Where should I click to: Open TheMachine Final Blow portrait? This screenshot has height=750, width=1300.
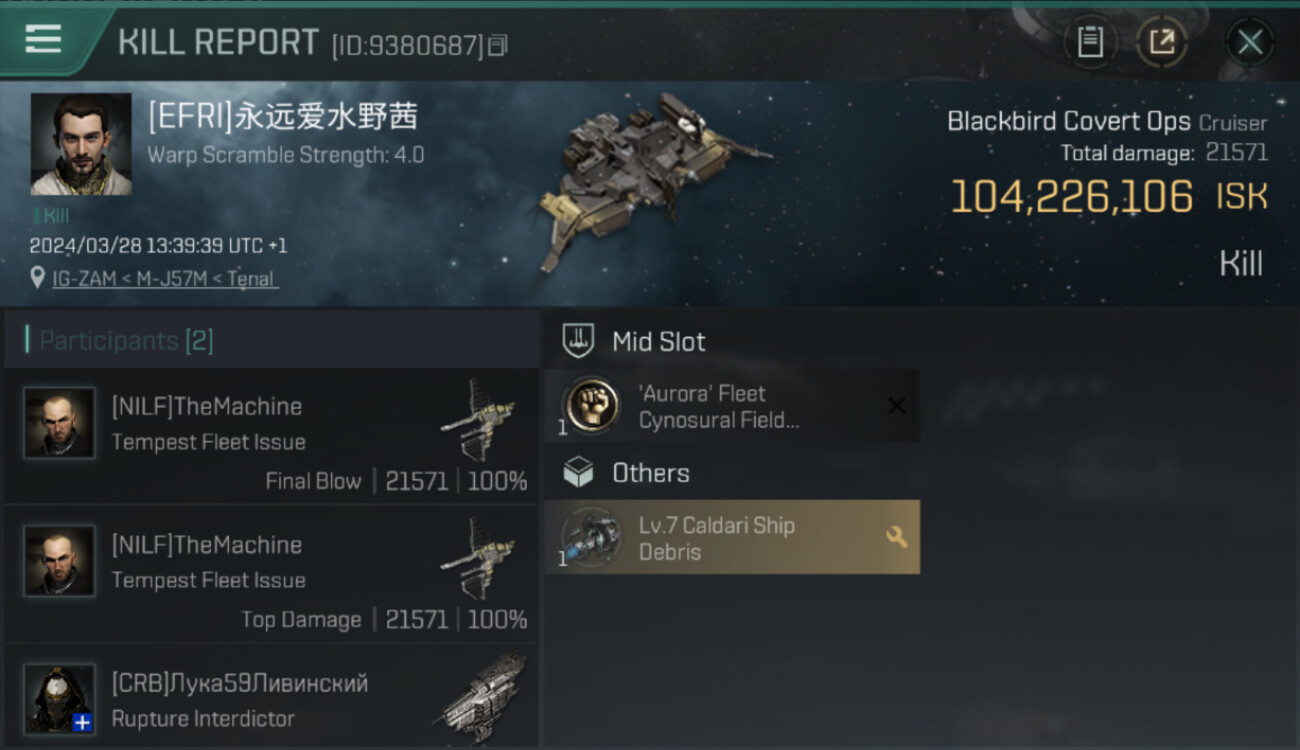click(60, 423)
